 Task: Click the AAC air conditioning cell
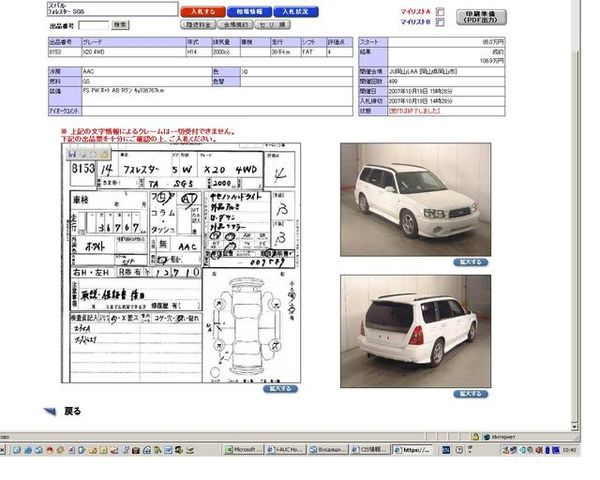pyautogui.click(x=147, y=72)
